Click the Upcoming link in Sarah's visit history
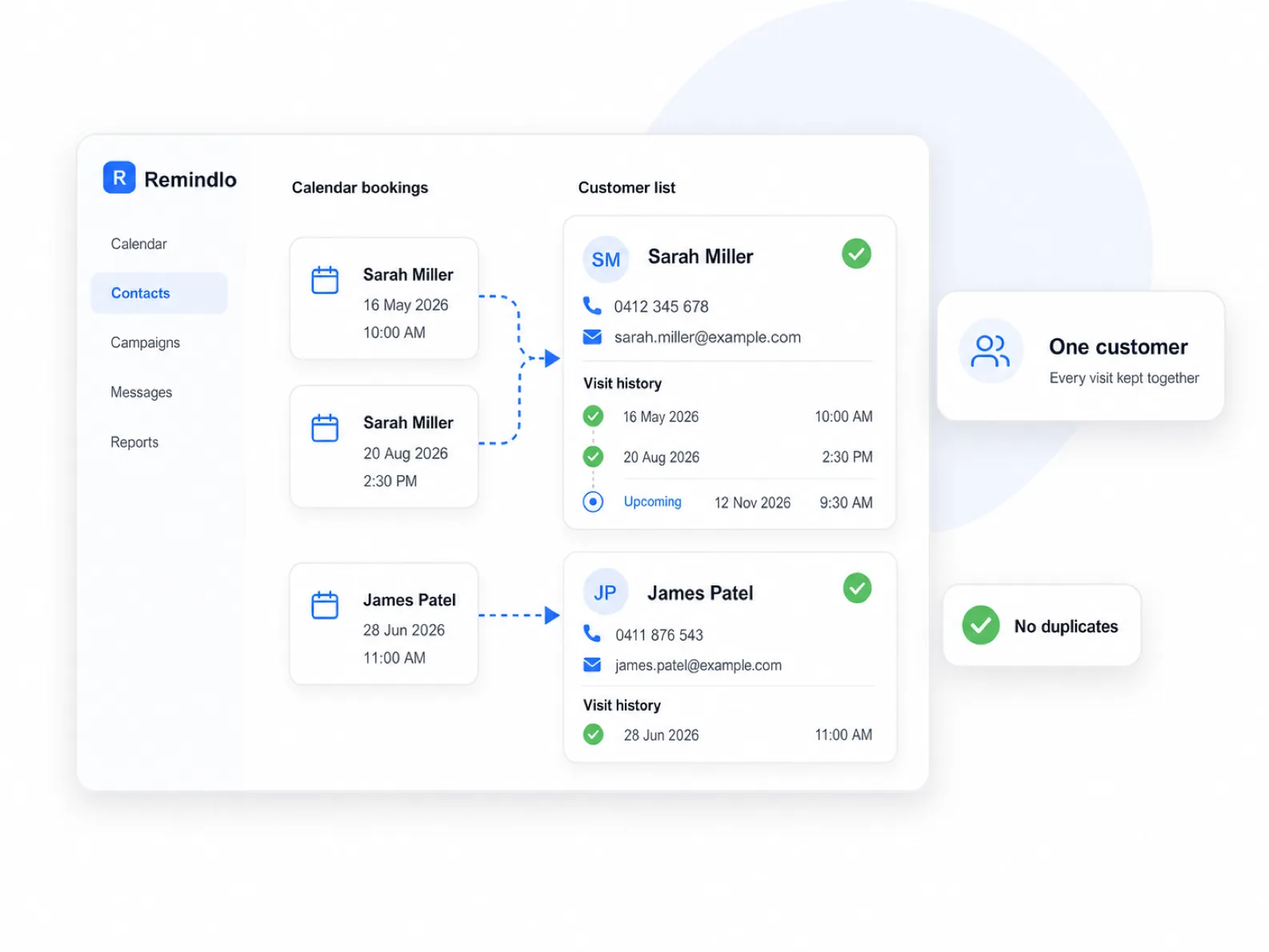Screen dimensions: 1269x952 653,502
